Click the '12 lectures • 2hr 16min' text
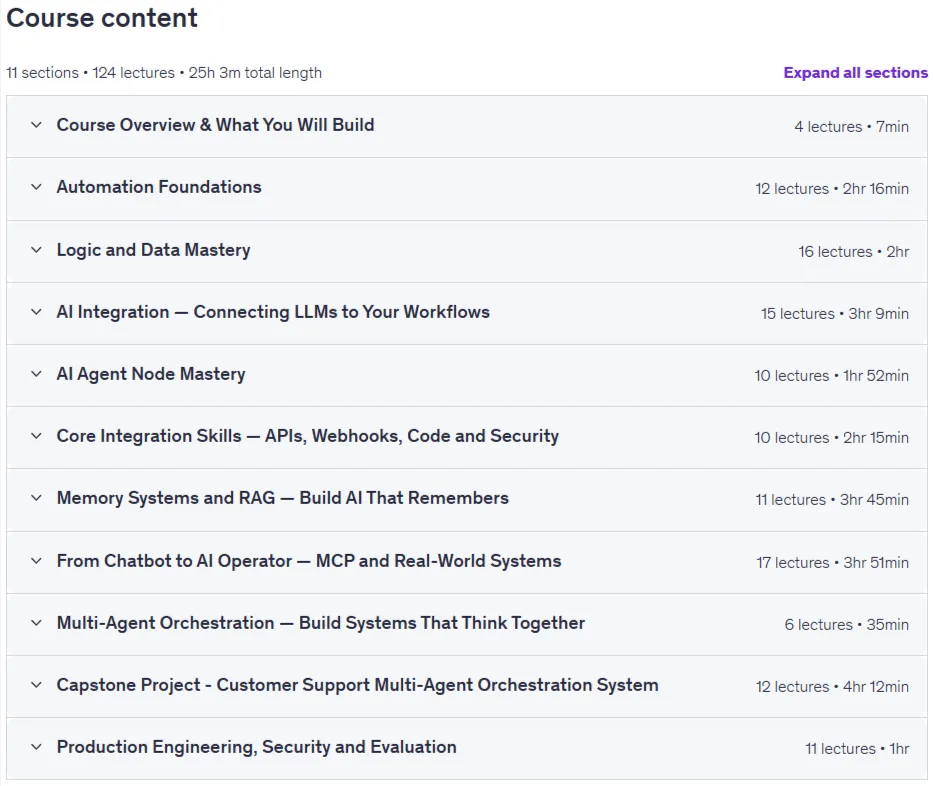Screen dimensions: 933x786 832,189
